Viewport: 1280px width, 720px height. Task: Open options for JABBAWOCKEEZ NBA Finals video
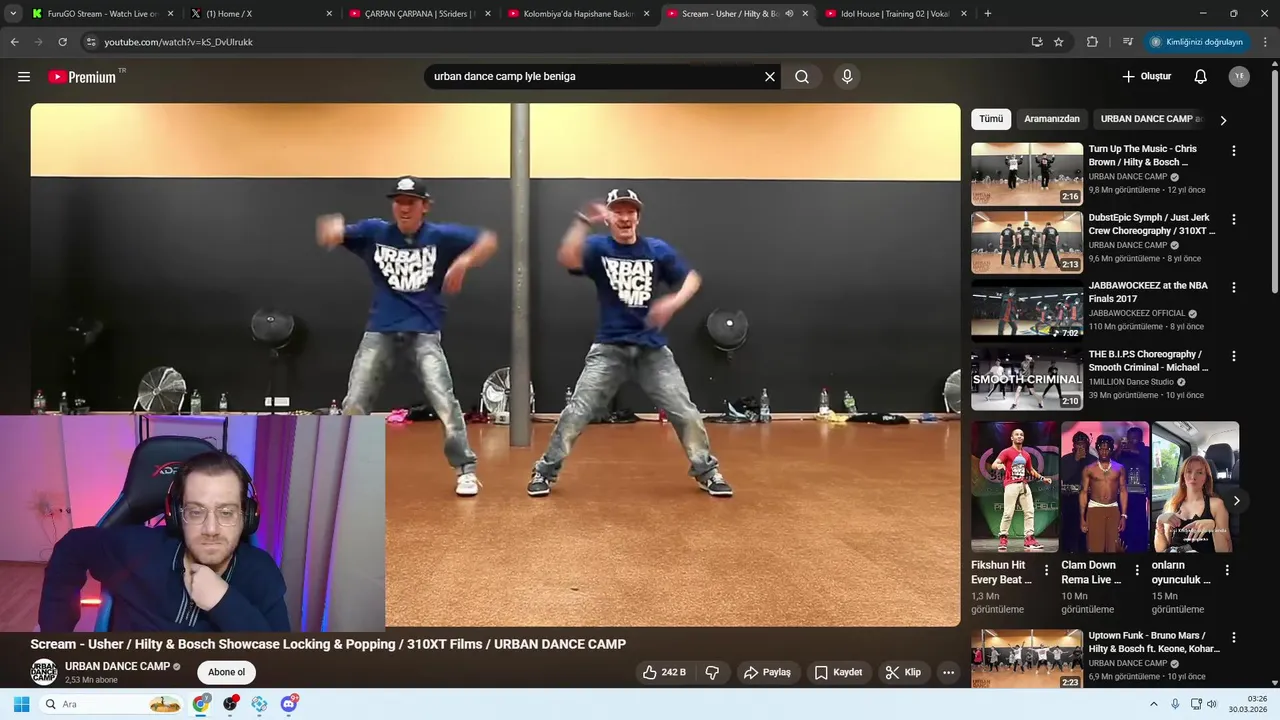[1233, 287]
